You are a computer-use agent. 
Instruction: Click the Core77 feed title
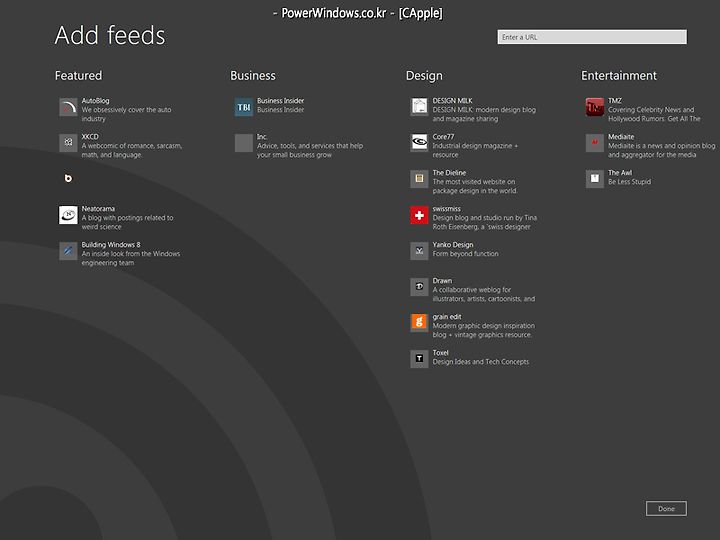coord(443,136)
